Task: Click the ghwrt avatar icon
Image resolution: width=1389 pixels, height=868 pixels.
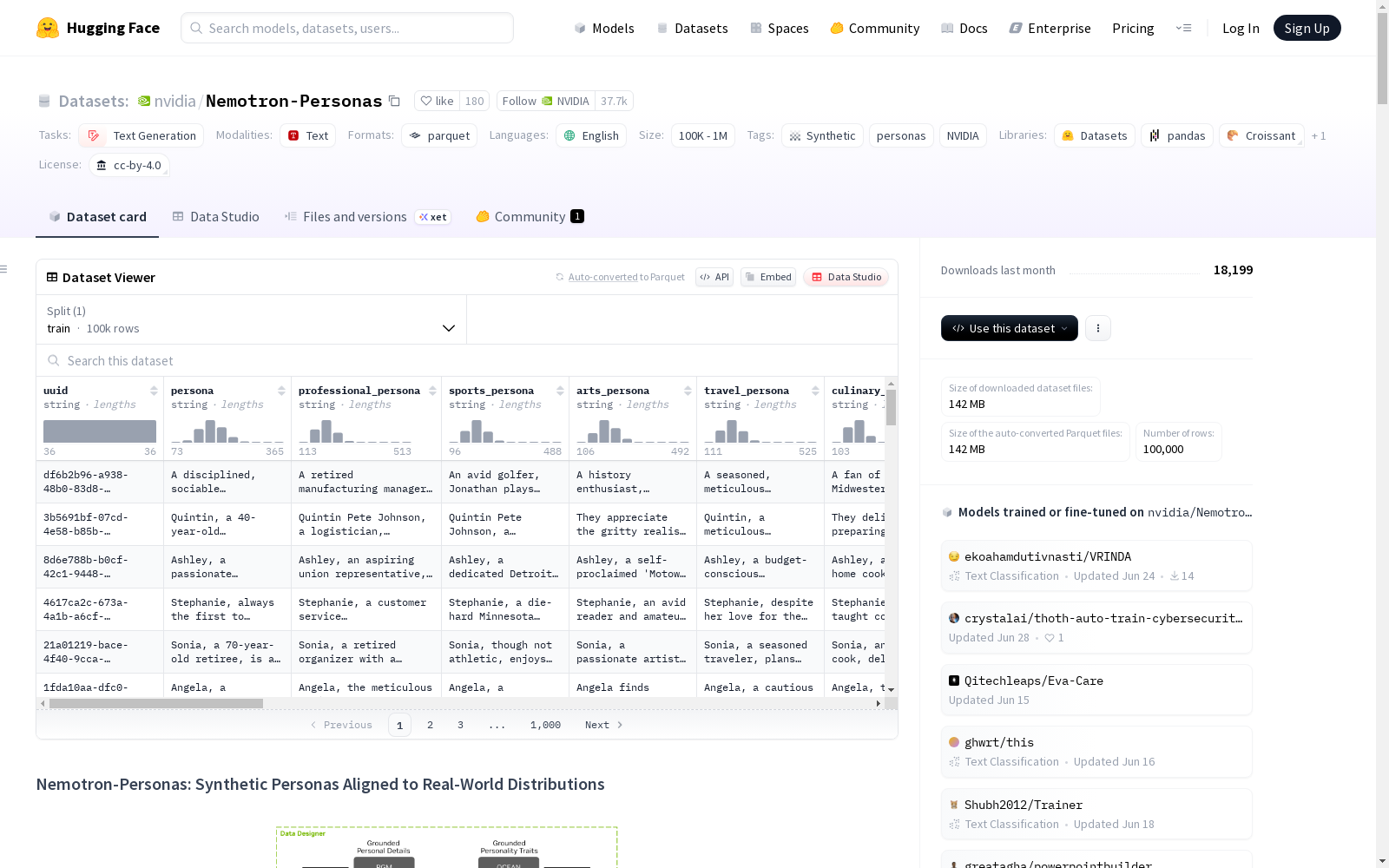Action: tap(954, 742)
